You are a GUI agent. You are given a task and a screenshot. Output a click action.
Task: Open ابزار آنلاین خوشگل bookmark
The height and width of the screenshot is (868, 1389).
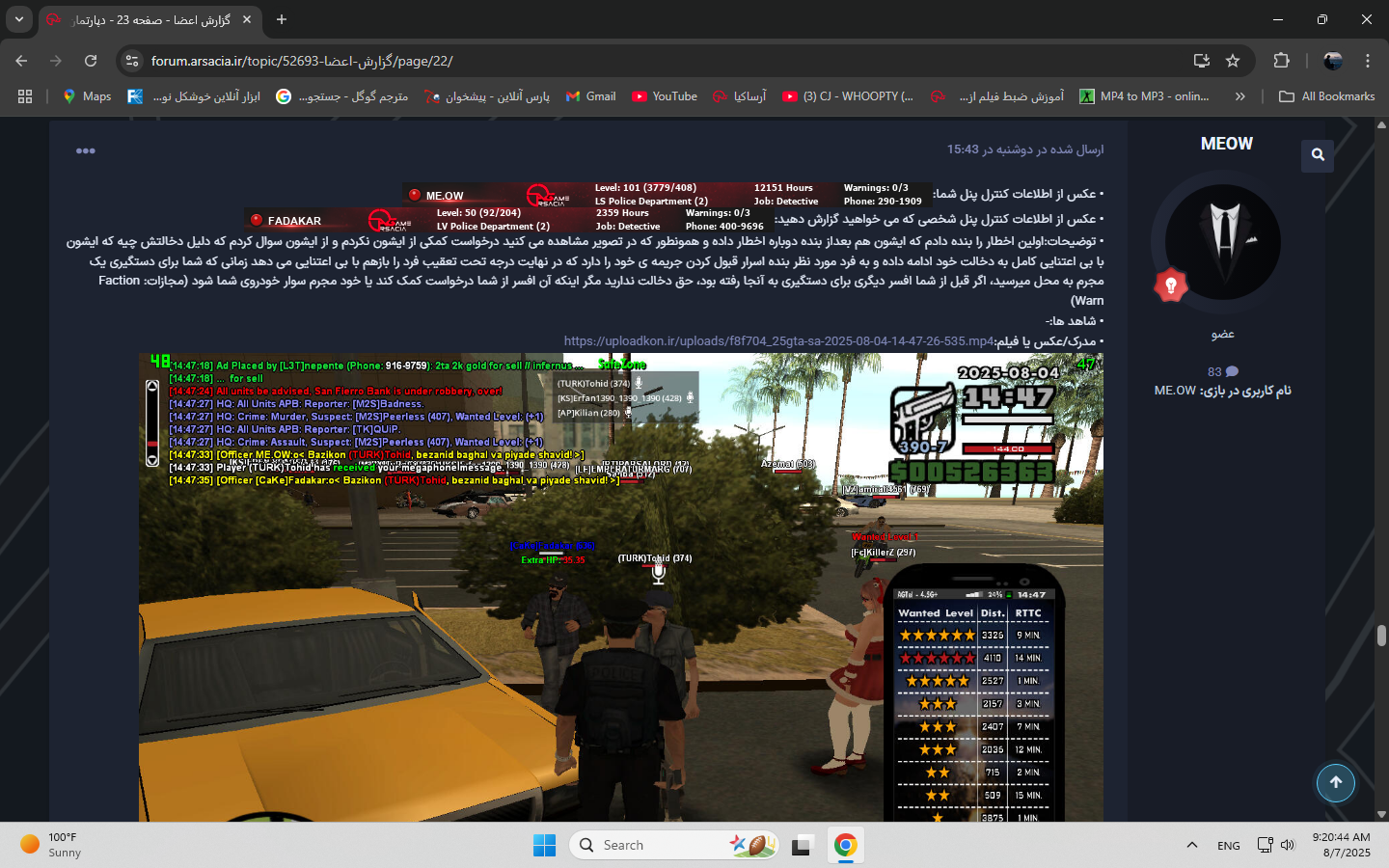click(194, 96)
